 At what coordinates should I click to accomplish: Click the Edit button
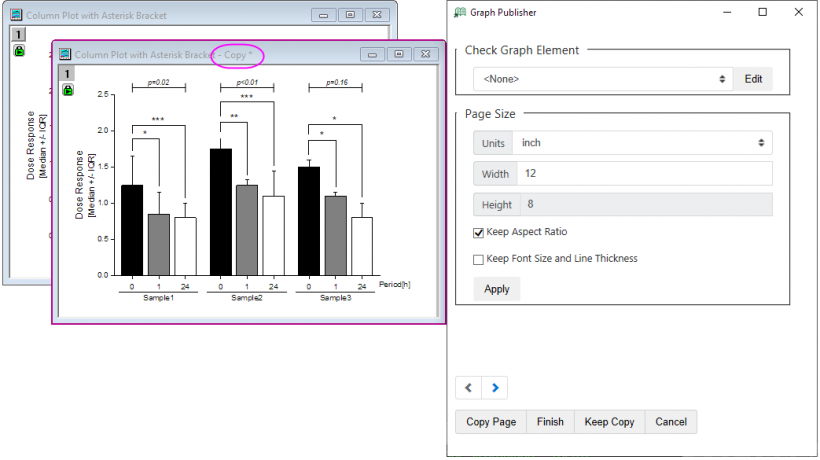tap(753, 79)
